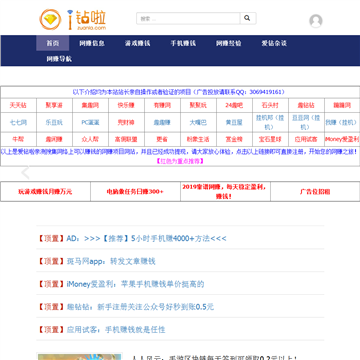Click the 电脑象任务日赚300+ ad
Screen dimensions: 360x360
click(x=135, y=192)
